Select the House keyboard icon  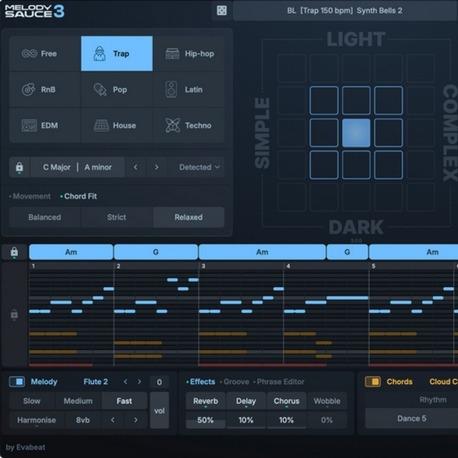(101, 125)
